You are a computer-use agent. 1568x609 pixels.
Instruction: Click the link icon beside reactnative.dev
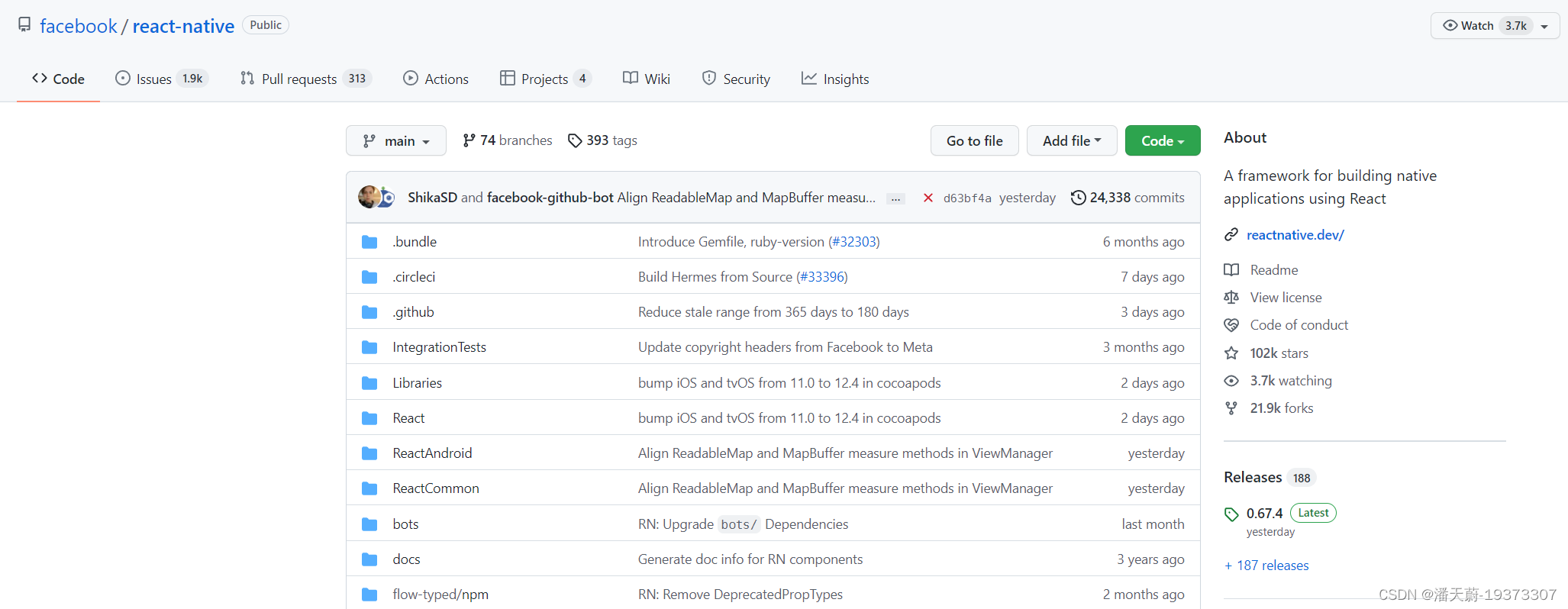[x=1231, y=234]
